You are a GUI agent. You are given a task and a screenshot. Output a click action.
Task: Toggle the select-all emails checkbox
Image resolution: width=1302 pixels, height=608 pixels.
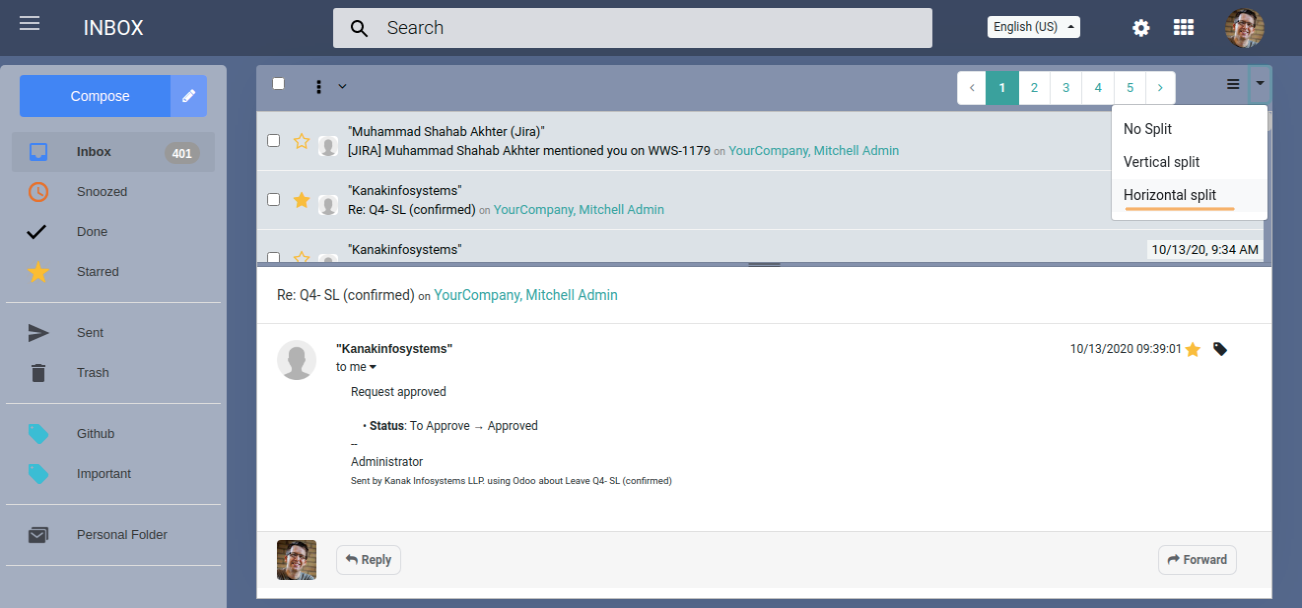point(278,84)
